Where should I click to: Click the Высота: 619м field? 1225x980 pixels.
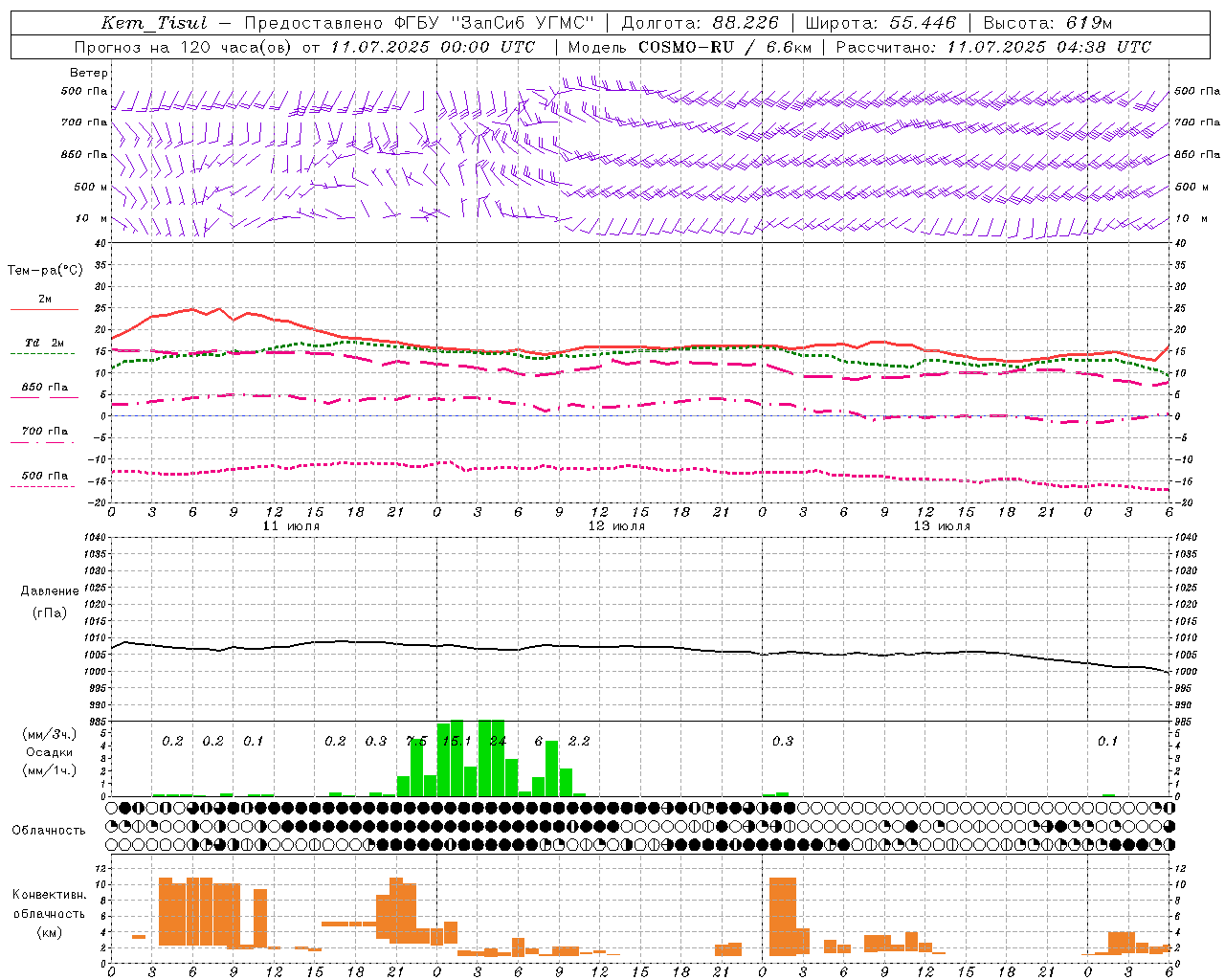[1048, 23]
